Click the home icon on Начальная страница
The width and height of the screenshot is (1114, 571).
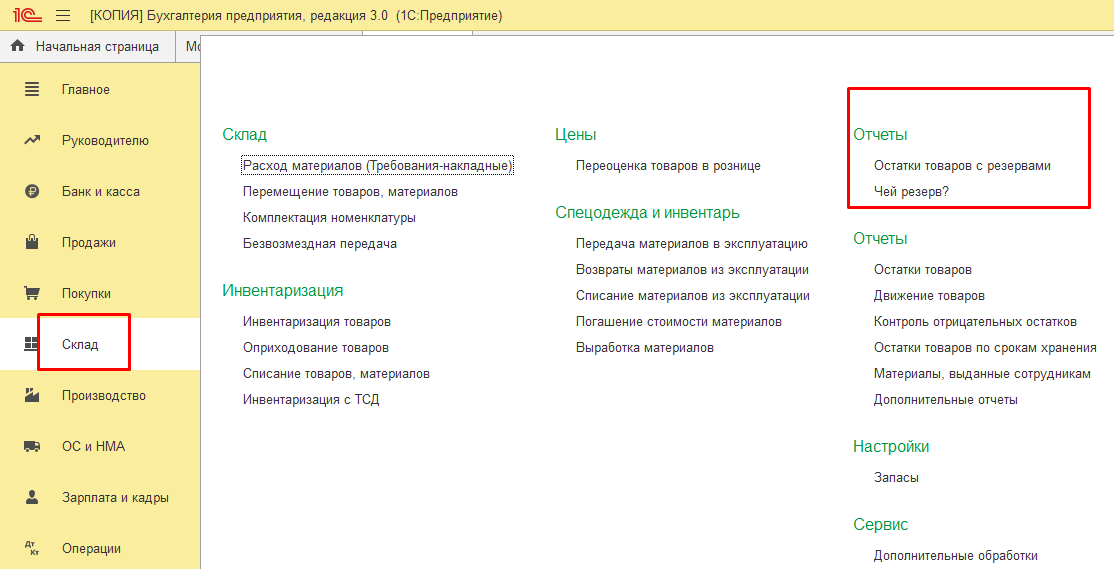[18, 46]
